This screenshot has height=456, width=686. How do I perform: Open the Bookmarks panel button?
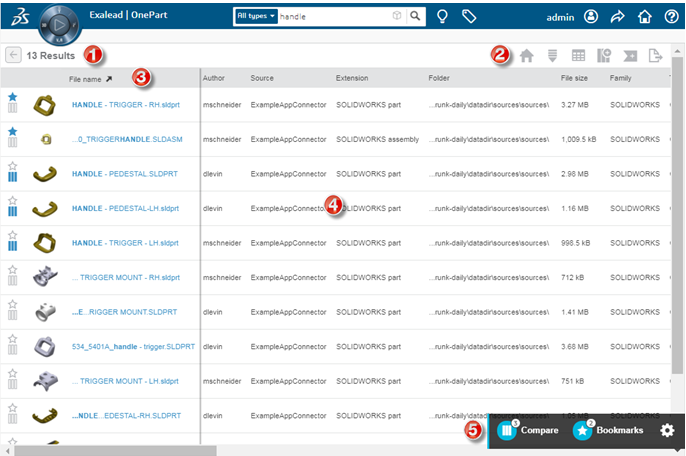point(608,430)
